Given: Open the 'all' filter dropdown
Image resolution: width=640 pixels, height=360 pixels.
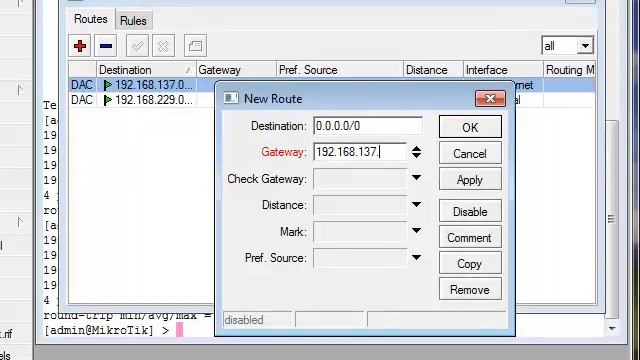Looking at the screenshot, I should click(x=585, y=46).
